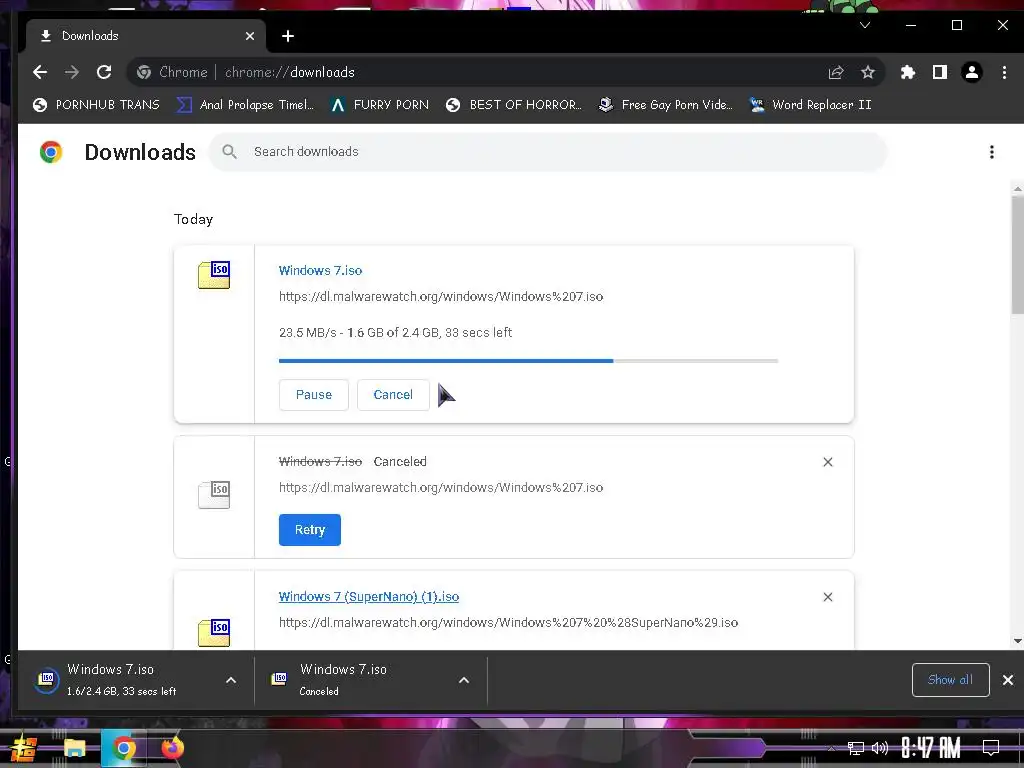1024x768 pixels.
Task: Open the tab search chevron
Action: (x=865, y=25)
